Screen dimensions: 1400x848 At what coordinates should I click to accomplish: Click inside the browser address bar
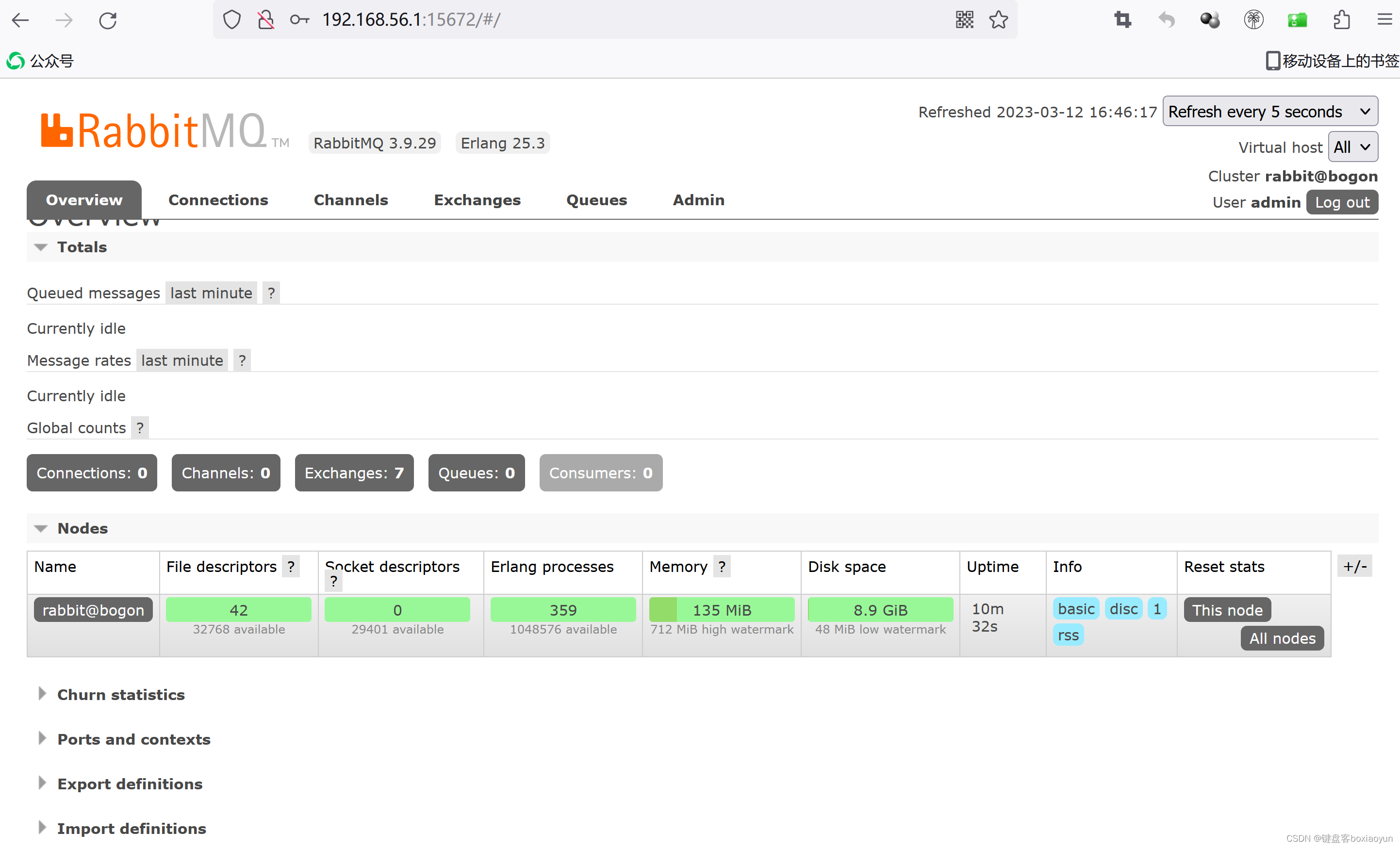pos(568,20)
